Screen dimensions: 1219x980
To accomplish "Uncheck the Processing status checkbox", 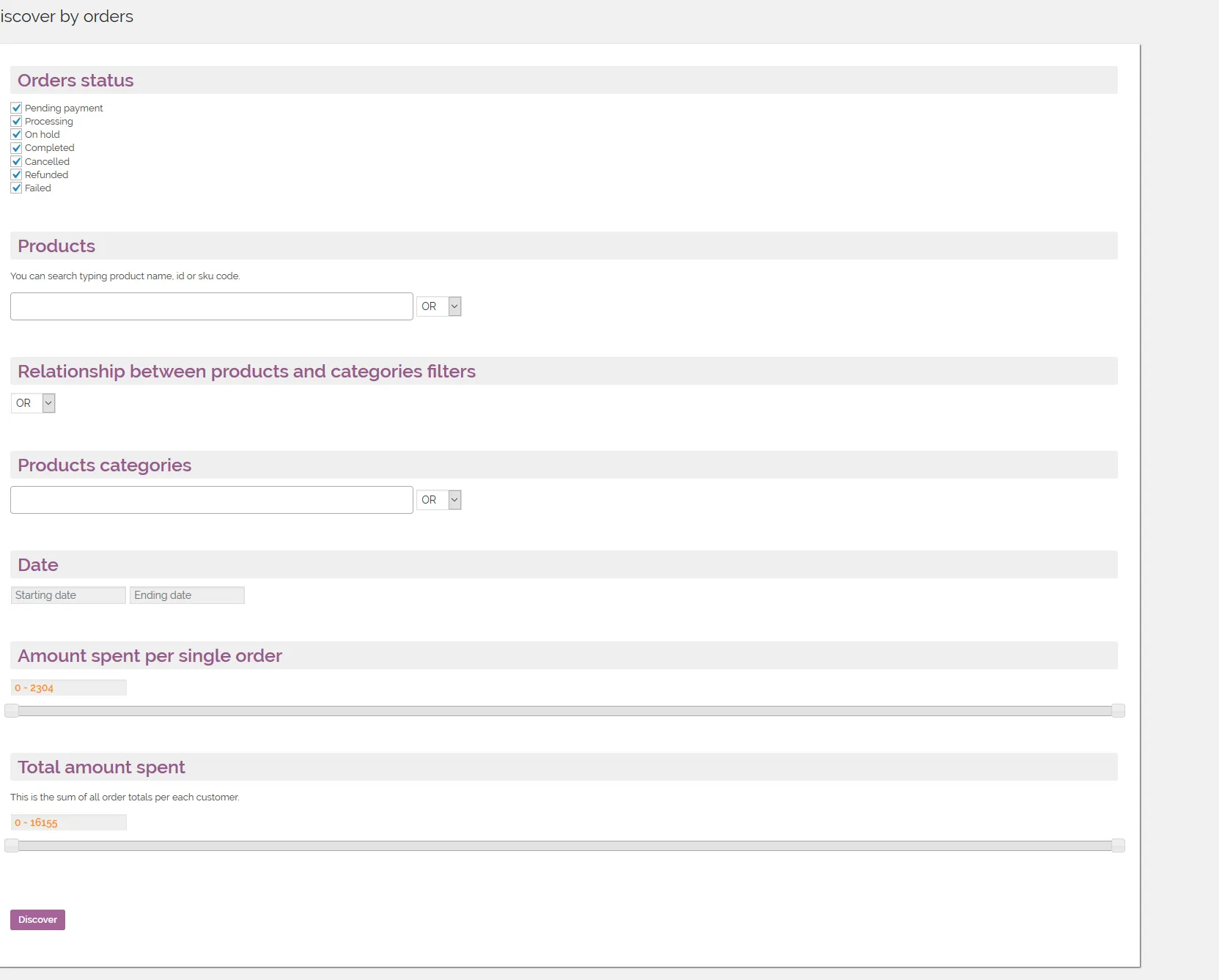I will coord(16,121).
